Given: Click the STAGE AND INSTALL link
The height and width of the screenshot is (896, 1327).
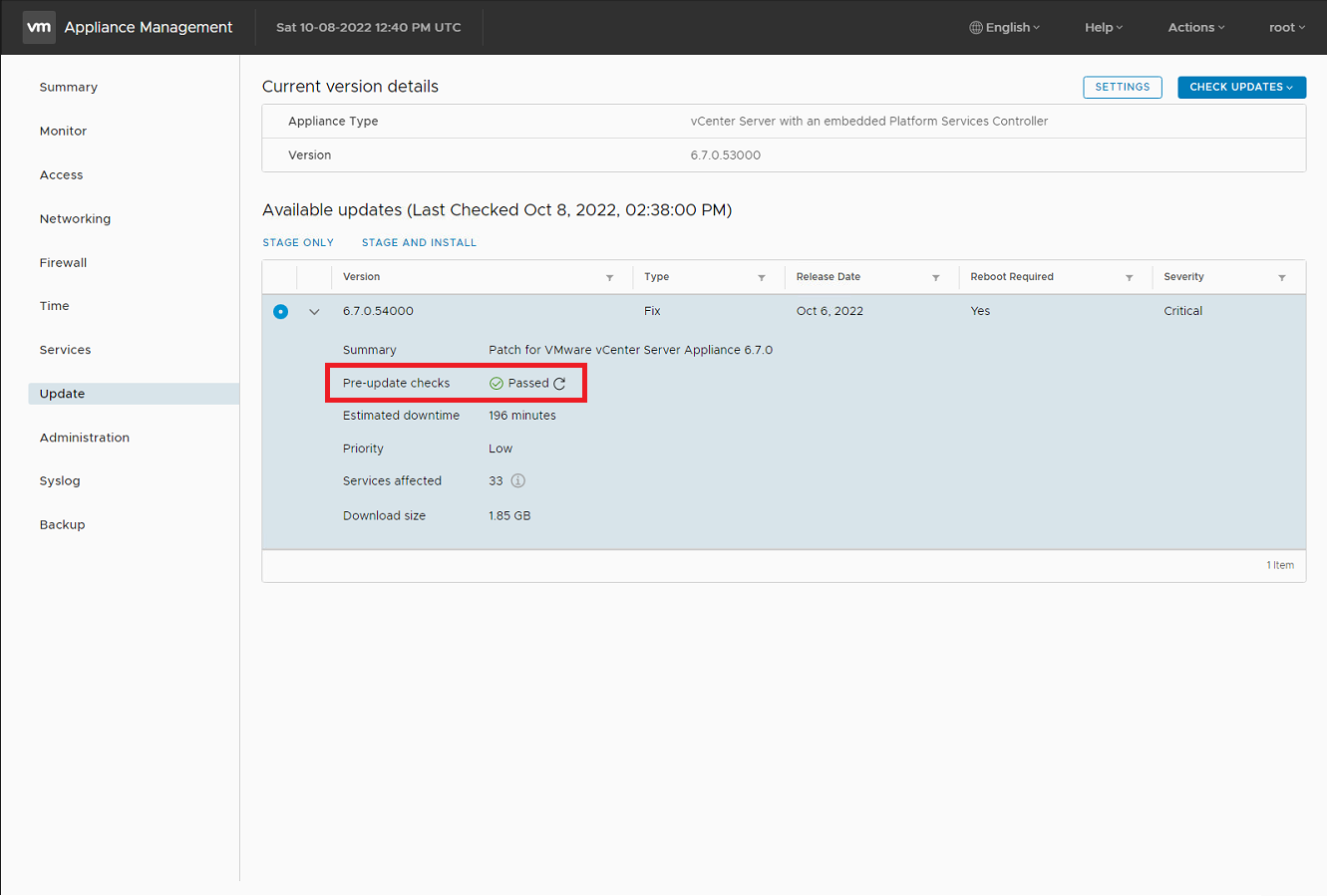Looking at the screenshot, I should pos(419,243).
